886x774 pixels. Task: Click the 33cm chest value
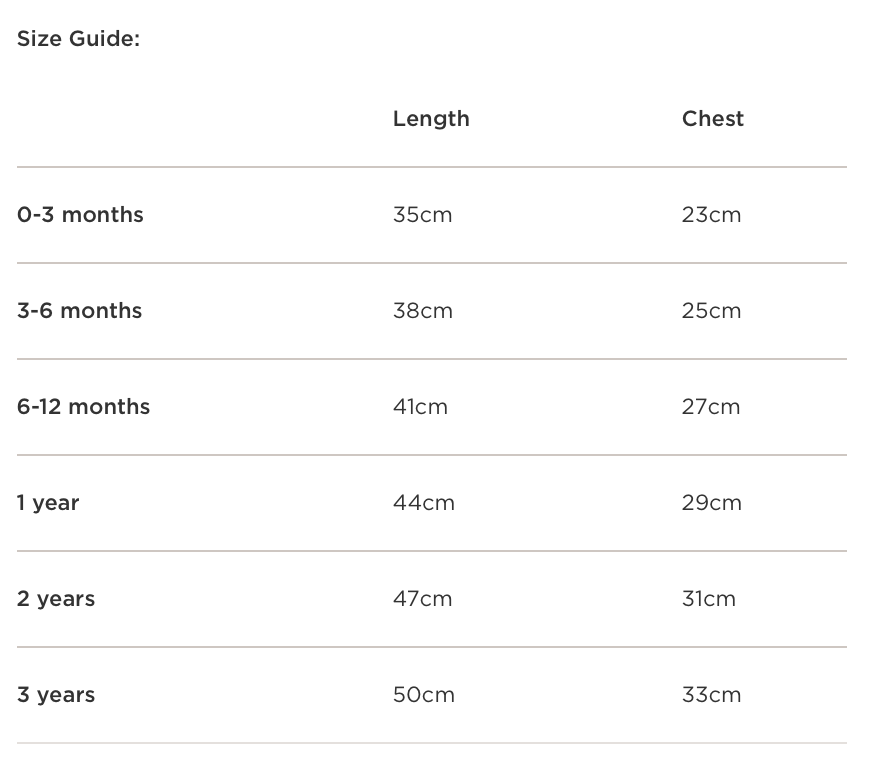[712, 695]
